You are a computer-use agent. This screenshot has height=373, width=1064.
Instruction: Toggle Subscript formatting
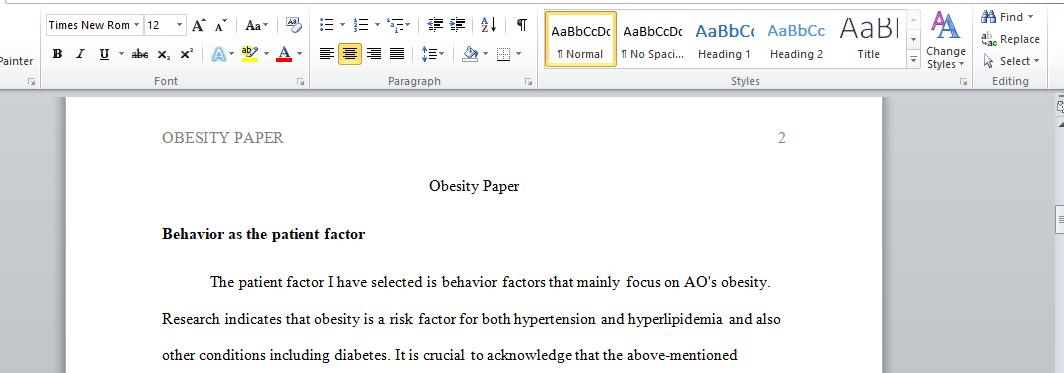coord(164,54)
